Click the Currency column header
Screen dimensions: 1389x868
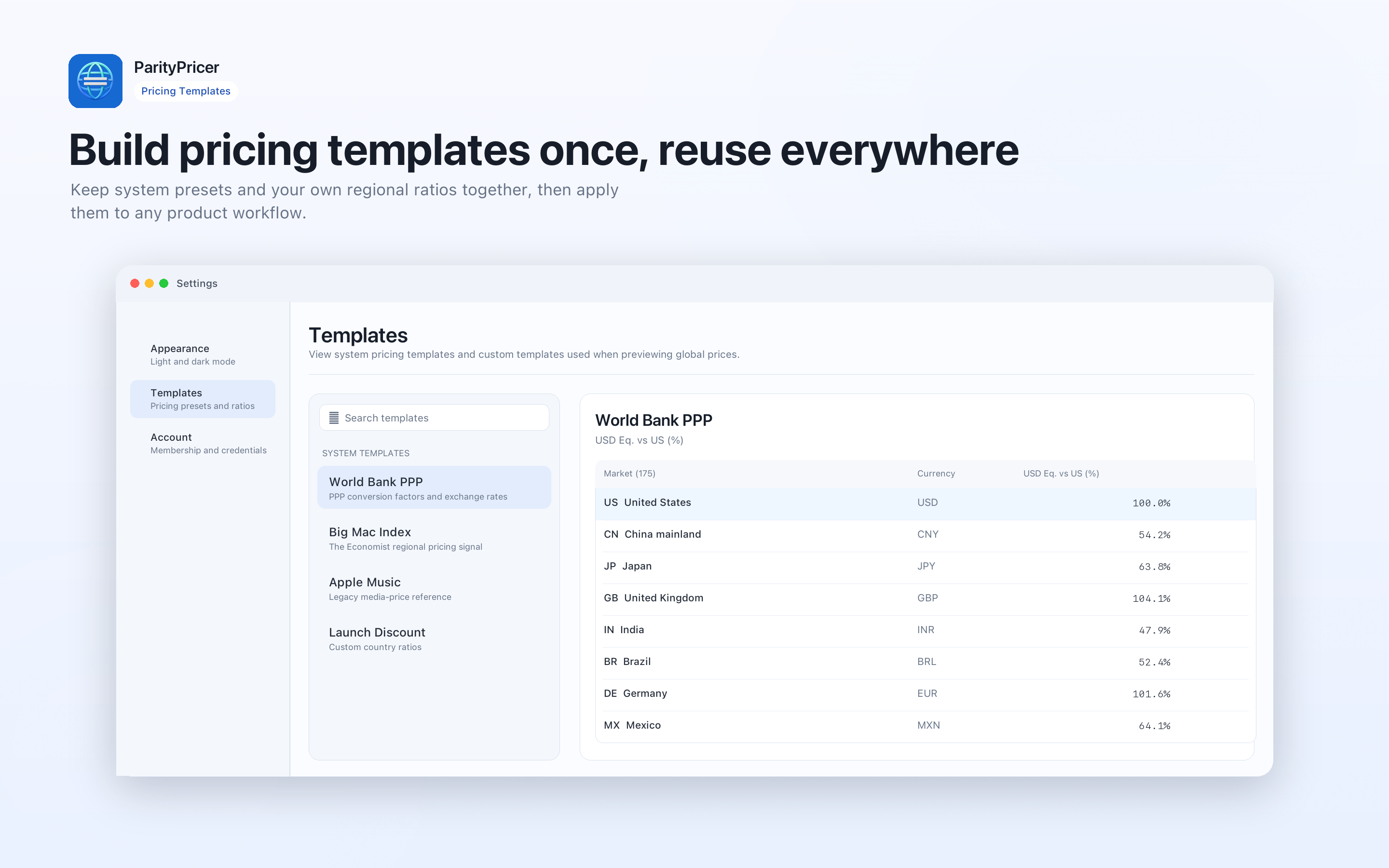point(936,474)
